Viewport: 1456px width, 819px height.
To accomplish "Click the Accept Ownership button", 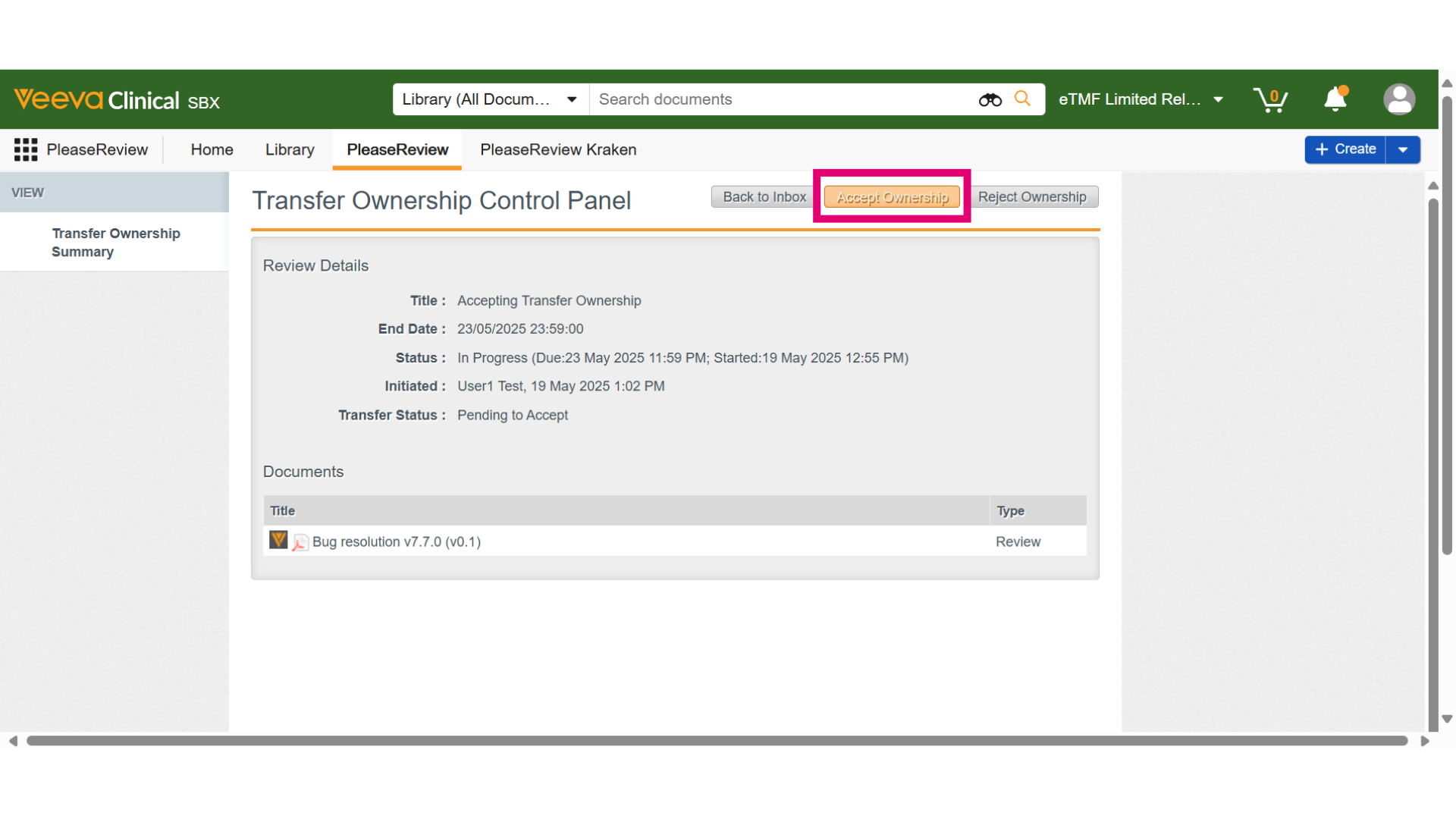I will tap(892, 197).
